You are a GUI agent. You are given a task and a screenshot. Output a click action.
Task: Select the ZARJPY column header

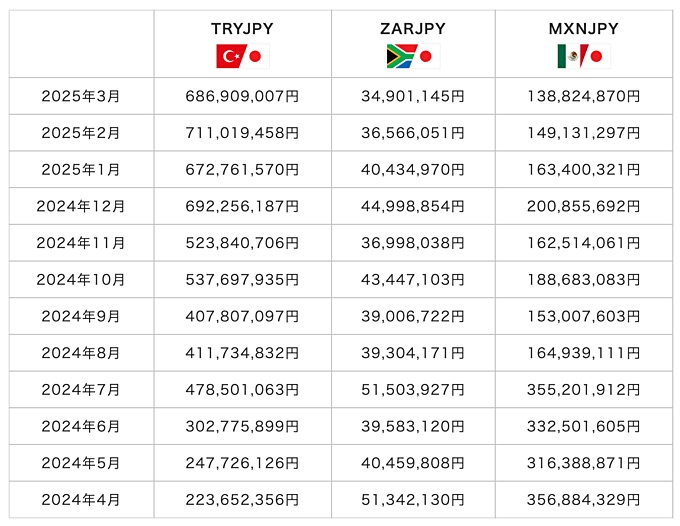pyautogui.click(x=413, y=29)
